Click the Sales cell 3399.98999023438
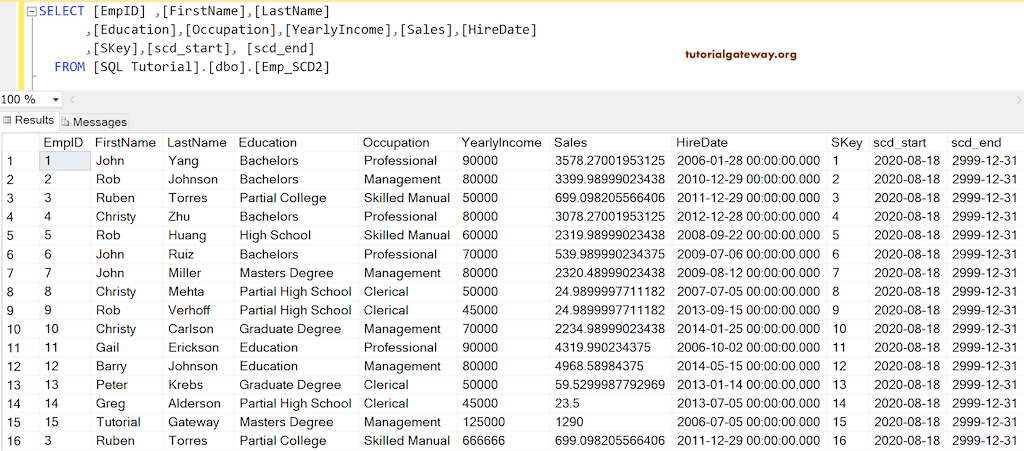Viewport: 1024px width, 451px height. tap(610, 179)
